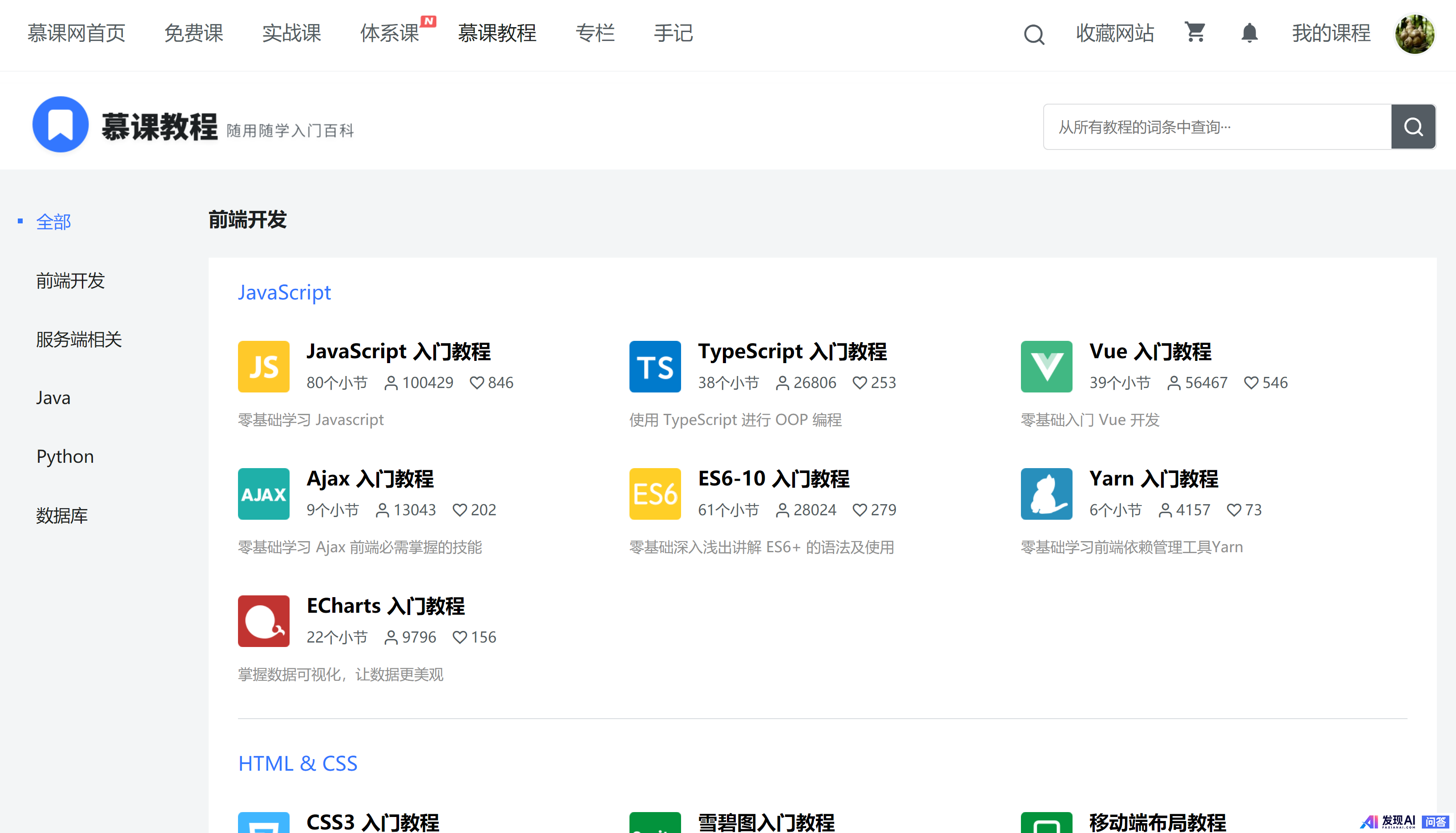Open the 实战课 nav item
The width and height of the screenshot is (1456, 833).
pyautogui.click(x=291, y=33)
